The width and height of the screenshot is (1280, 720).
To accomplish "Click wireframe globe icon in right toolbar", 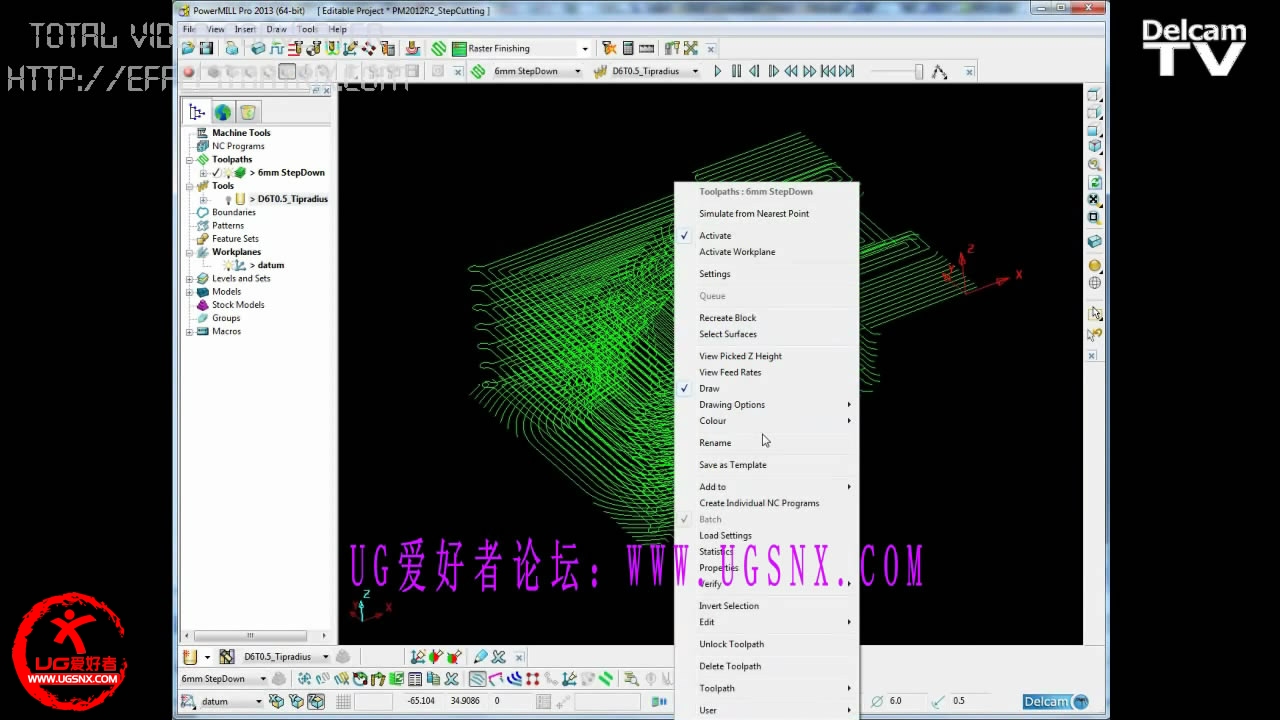I will (1095, 283).
